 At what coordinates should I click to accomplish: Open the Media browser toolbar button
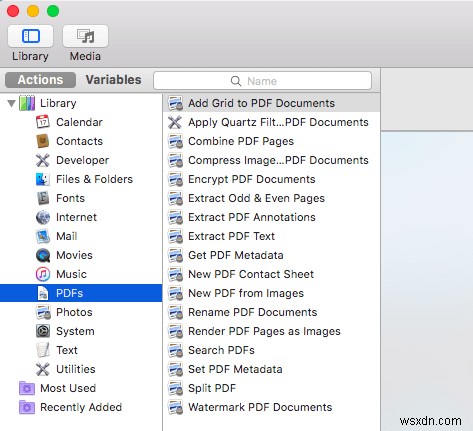pos(85,36)
